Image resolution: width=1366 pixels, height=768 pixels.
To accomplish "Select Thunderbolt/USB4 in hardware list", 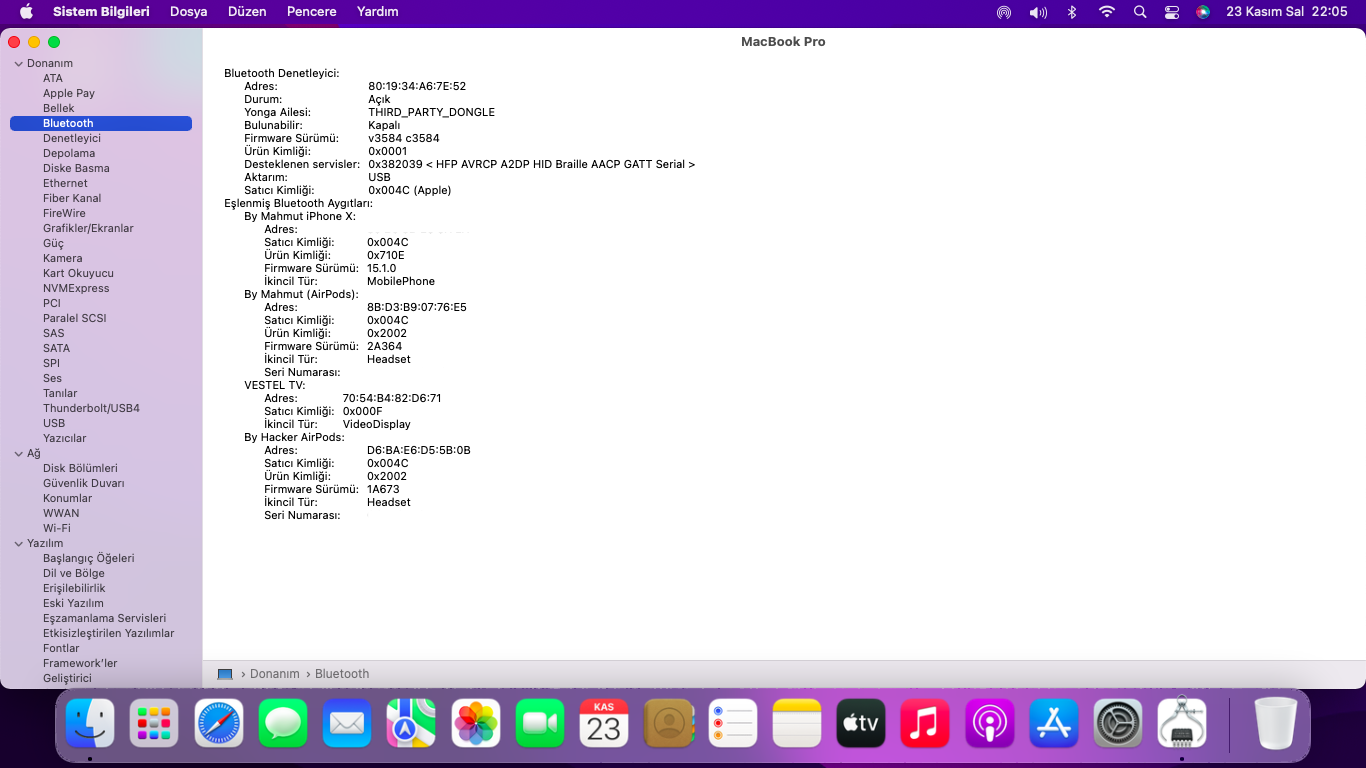I will pyautogui.click(x=91, y=408).
